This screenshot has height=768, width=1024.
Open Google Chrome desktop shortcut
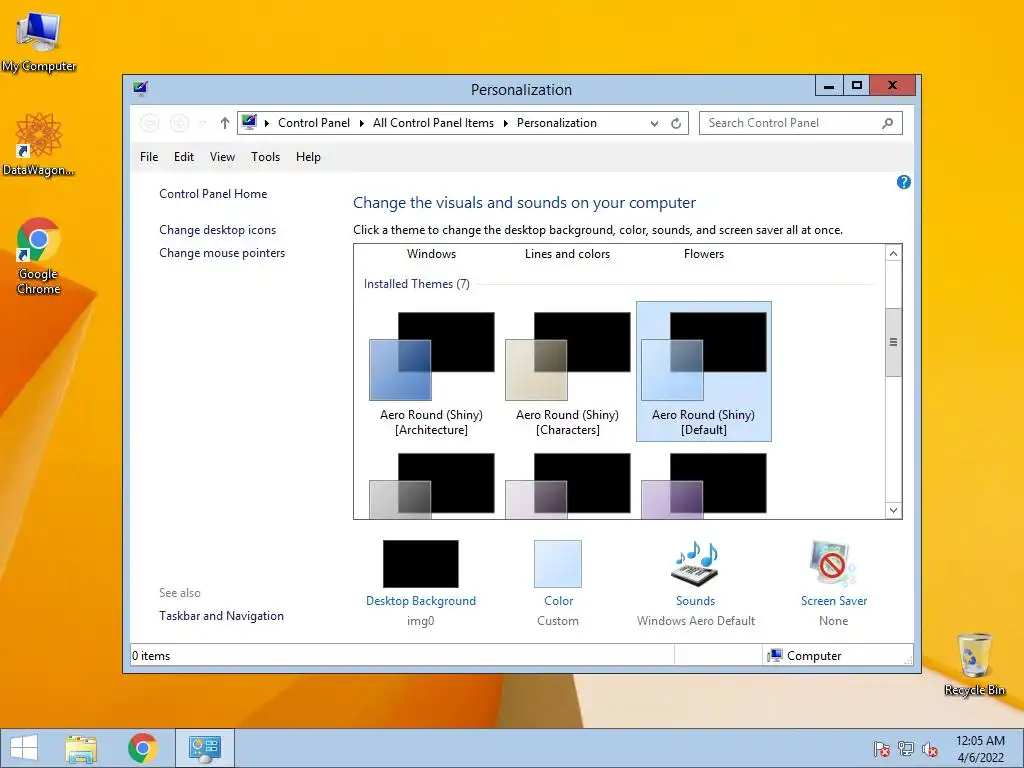pyautogui.click(x=39, y=255)
